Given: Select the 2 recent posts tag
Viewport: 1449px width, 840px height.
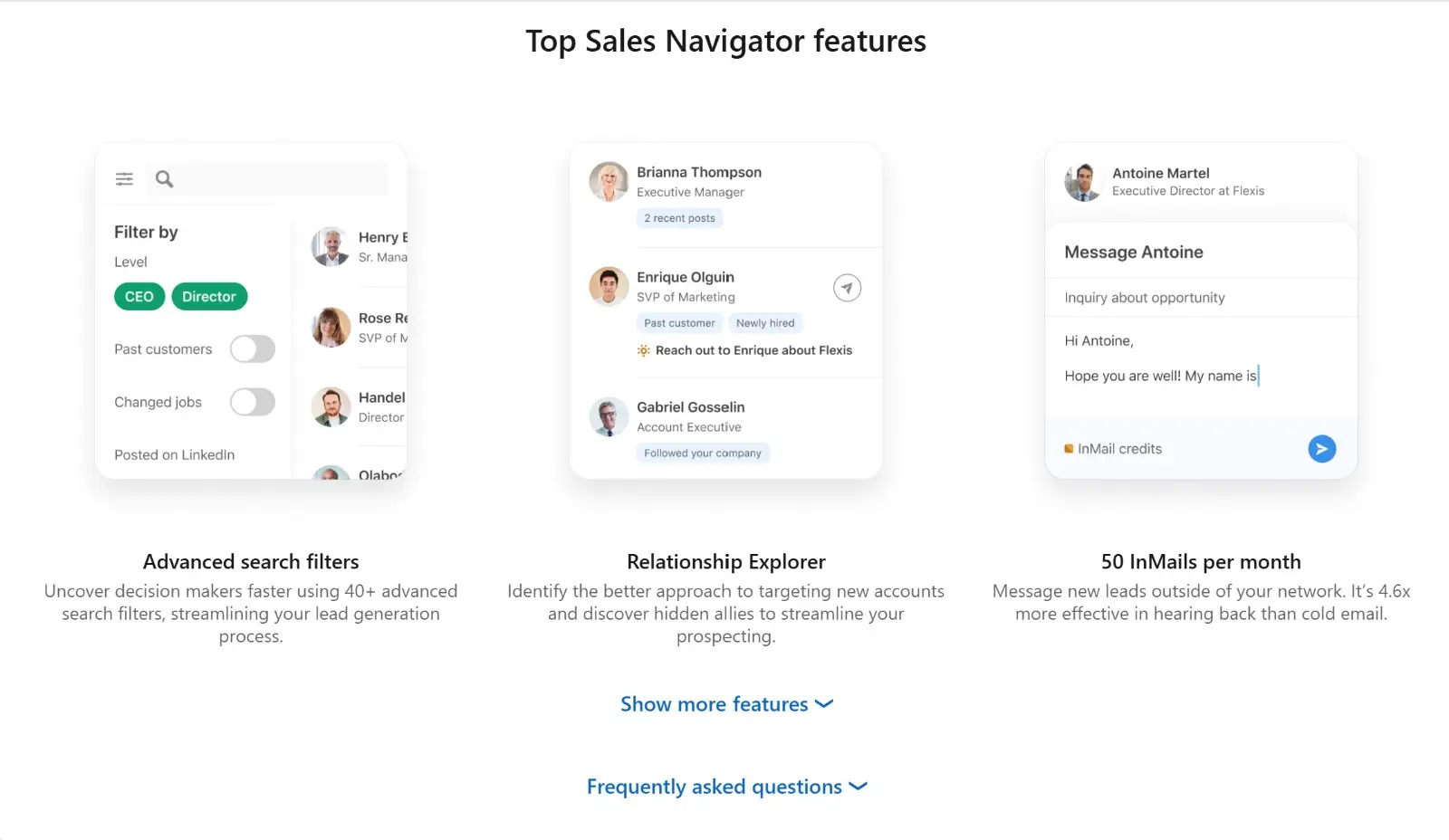Looking at the screenshot, I should pos(679,218).
